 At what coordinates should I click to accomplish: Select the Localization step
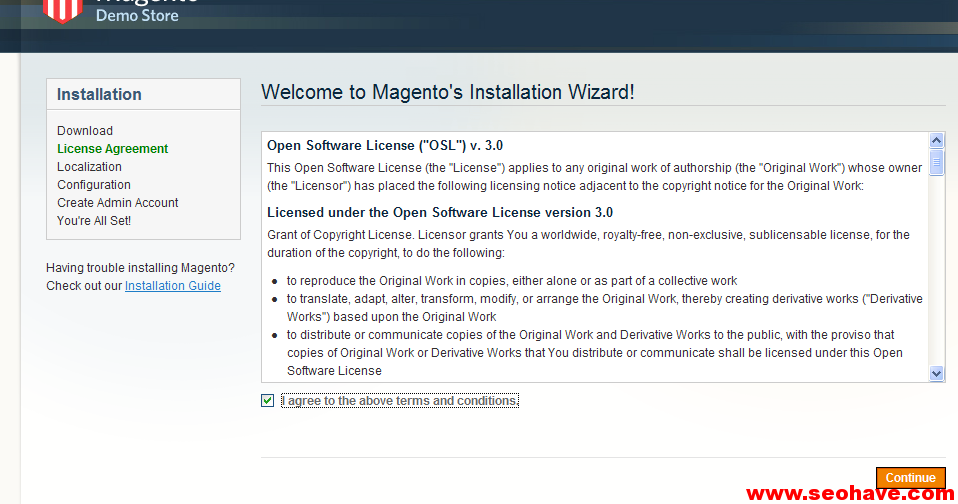click(x=89, y=167)
